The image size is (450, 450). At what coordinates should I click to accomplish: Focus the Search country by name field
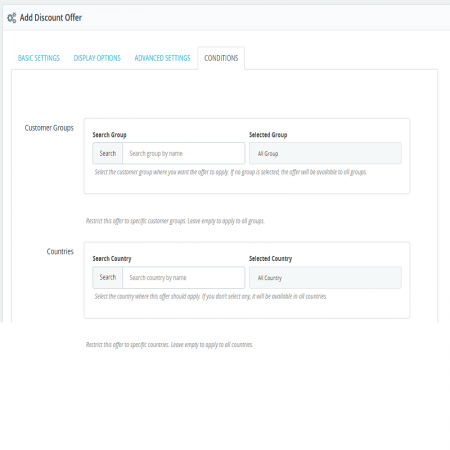(184, 277)
